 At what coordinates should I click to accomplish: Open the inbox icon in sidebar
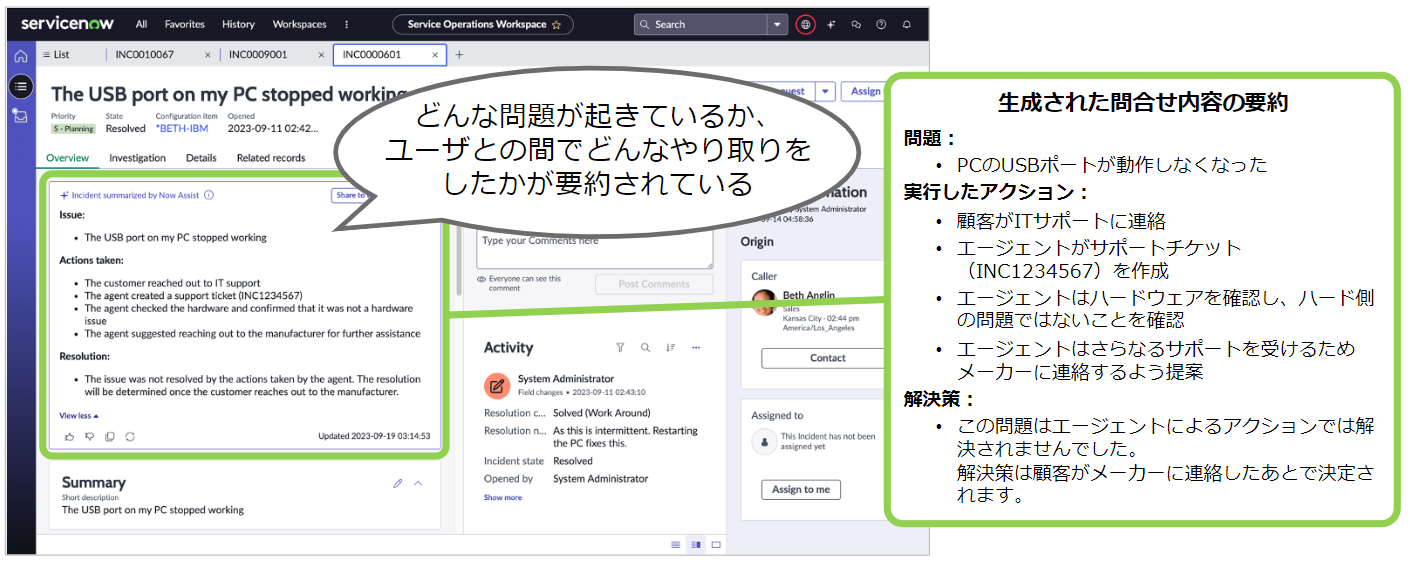point(20,116)
